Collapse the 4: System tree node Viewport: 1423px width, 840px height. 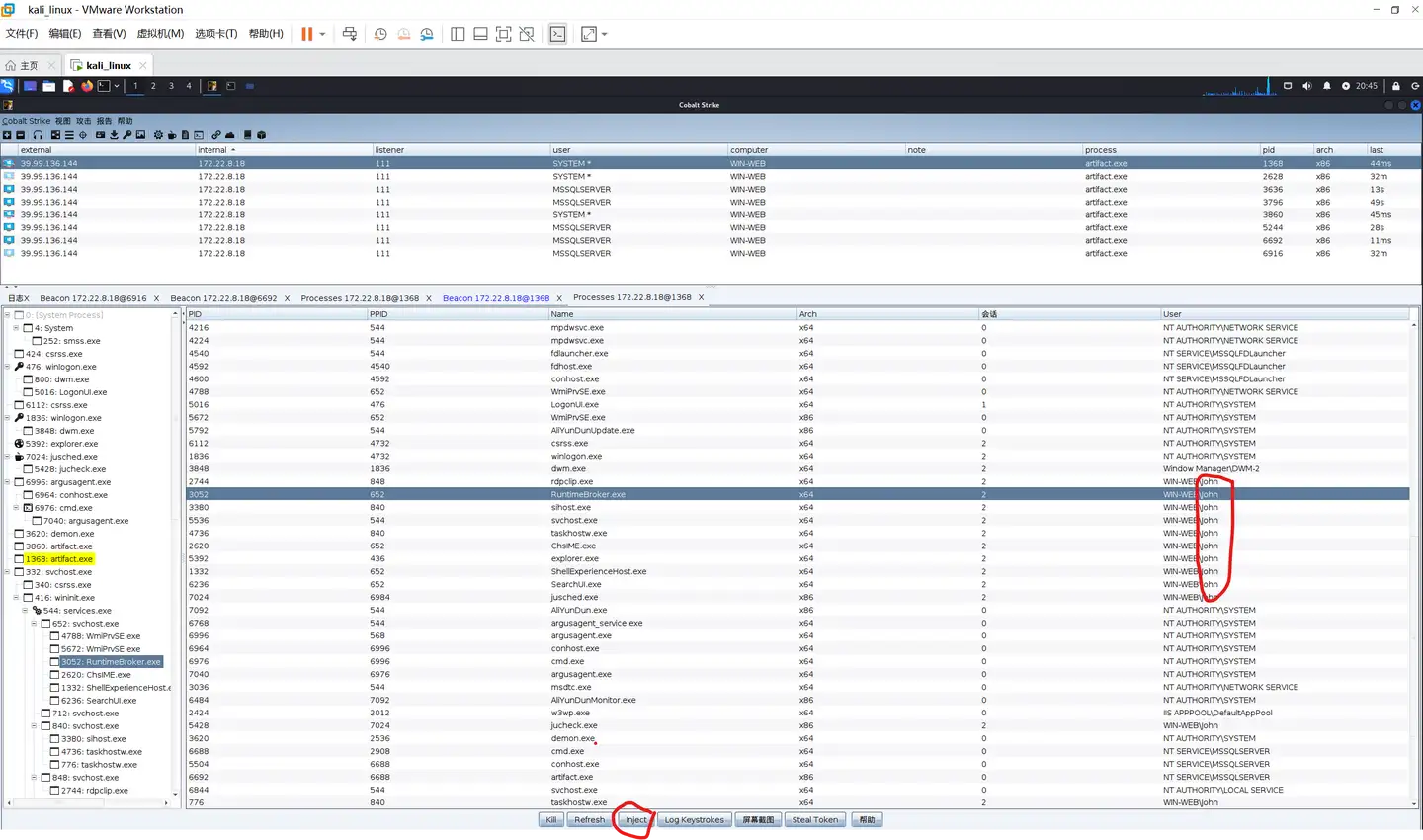point(15,328)
